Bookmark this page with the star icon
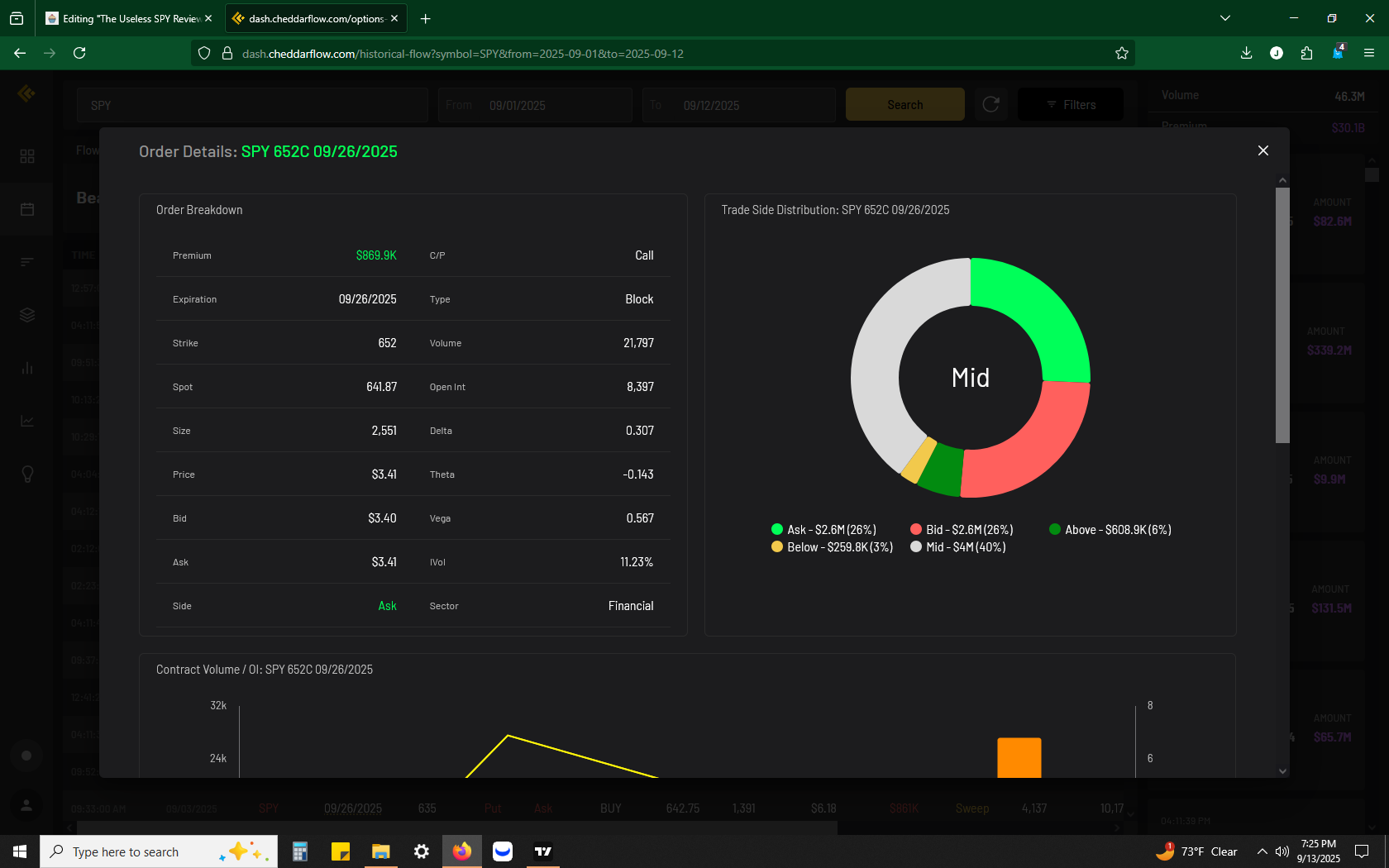 click(1121, 53)
